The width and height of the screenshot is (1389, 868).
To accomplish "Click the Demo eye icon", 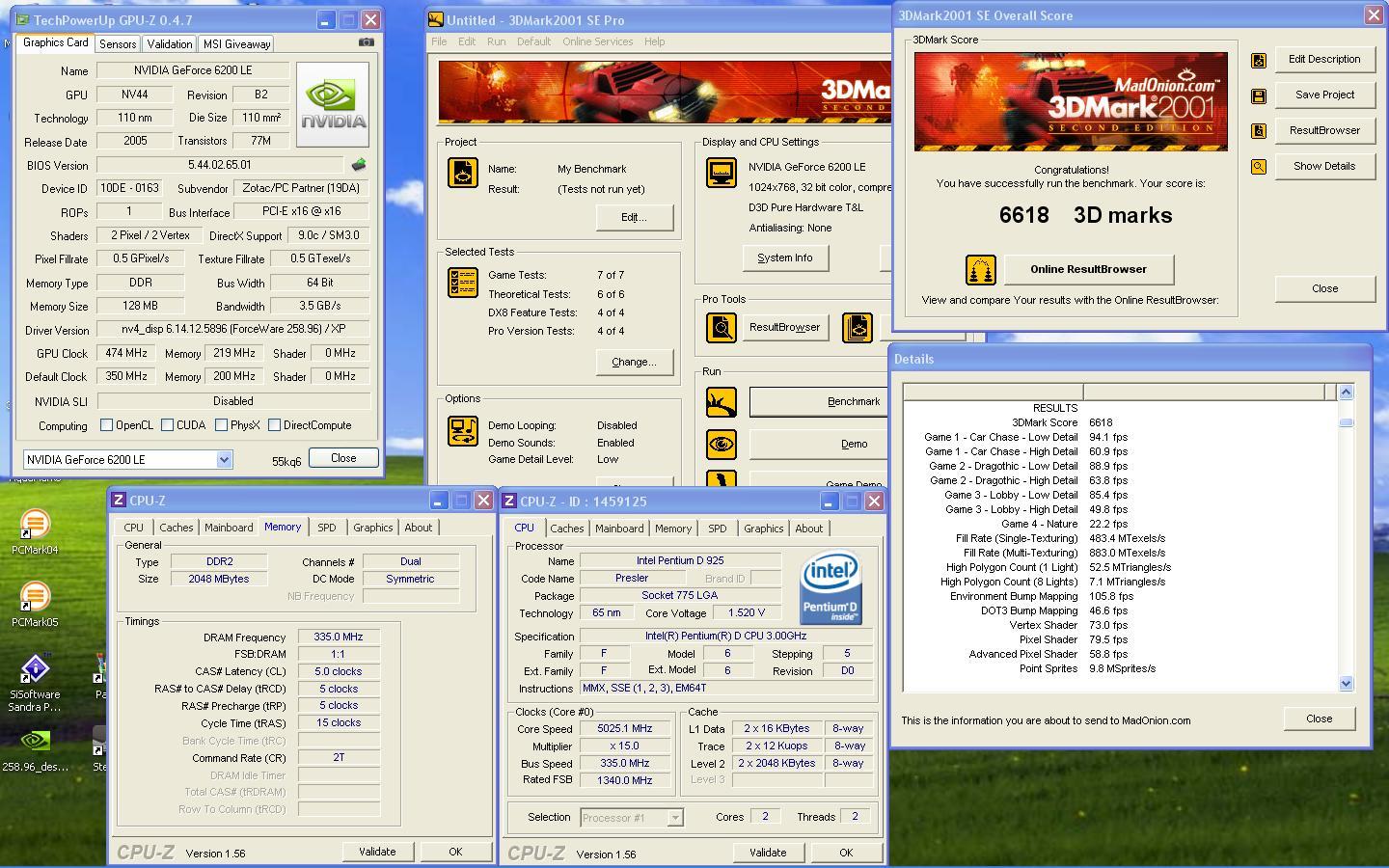I will [722, 444].
